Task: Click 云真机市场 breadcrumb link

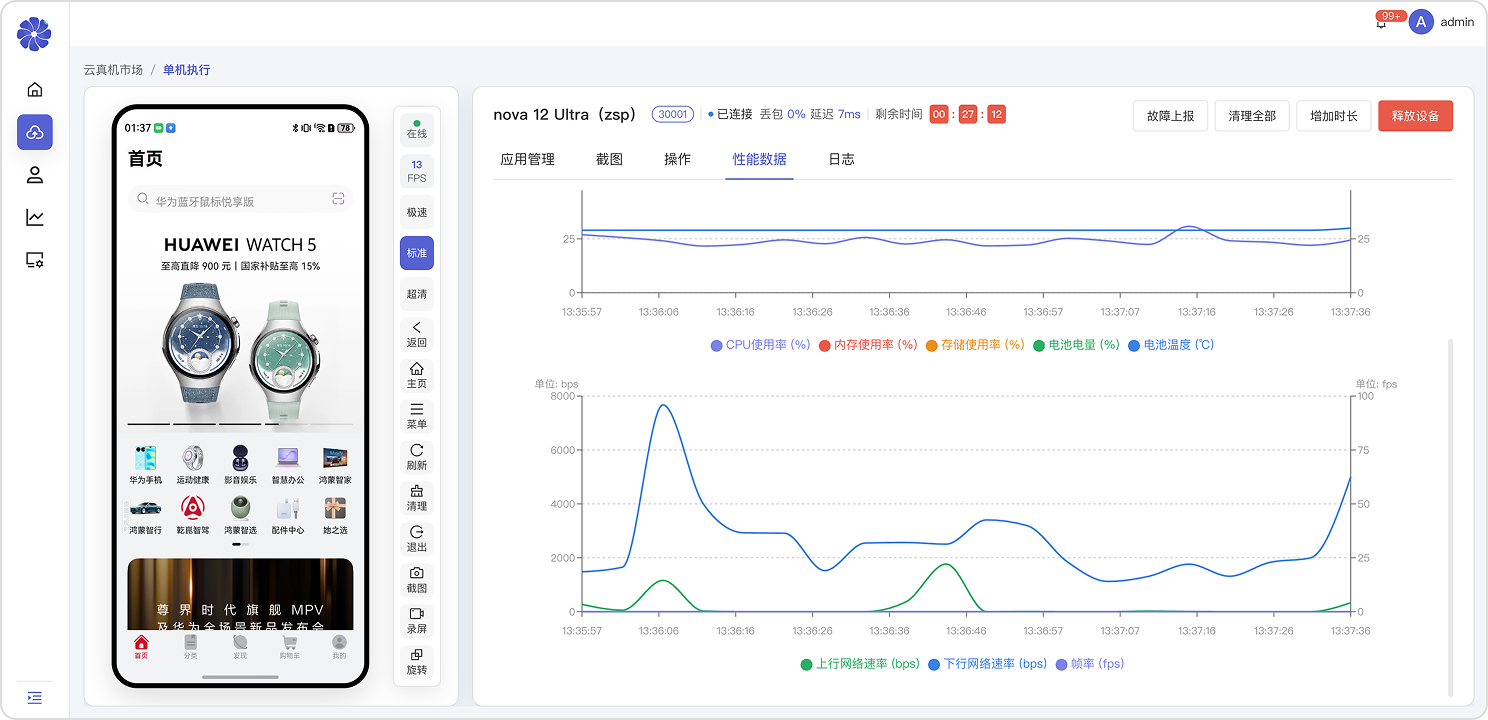Action: (x=113, y=70)
